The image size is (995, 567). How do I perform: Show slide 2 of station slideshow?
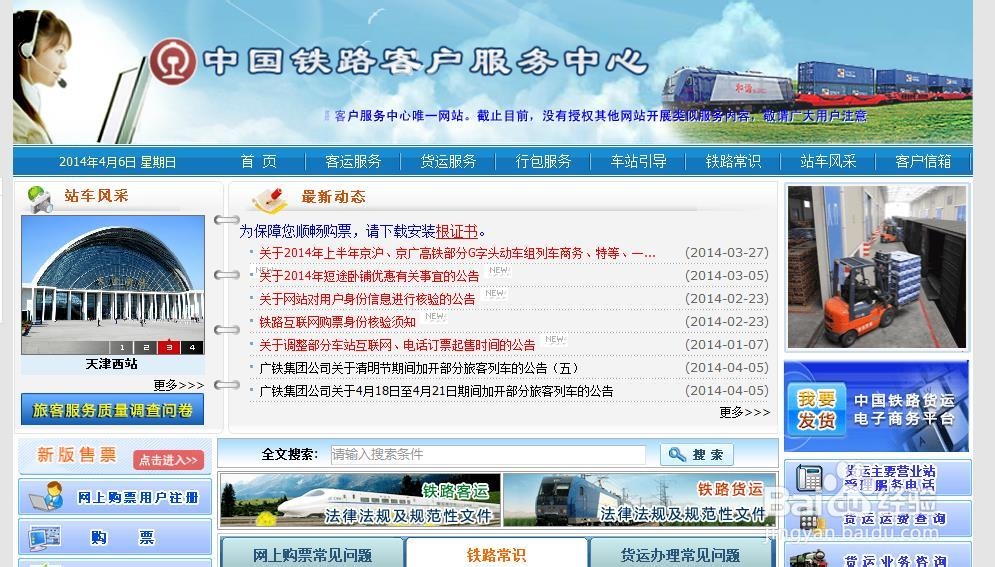pyautogui.click(x=145, y=348)
